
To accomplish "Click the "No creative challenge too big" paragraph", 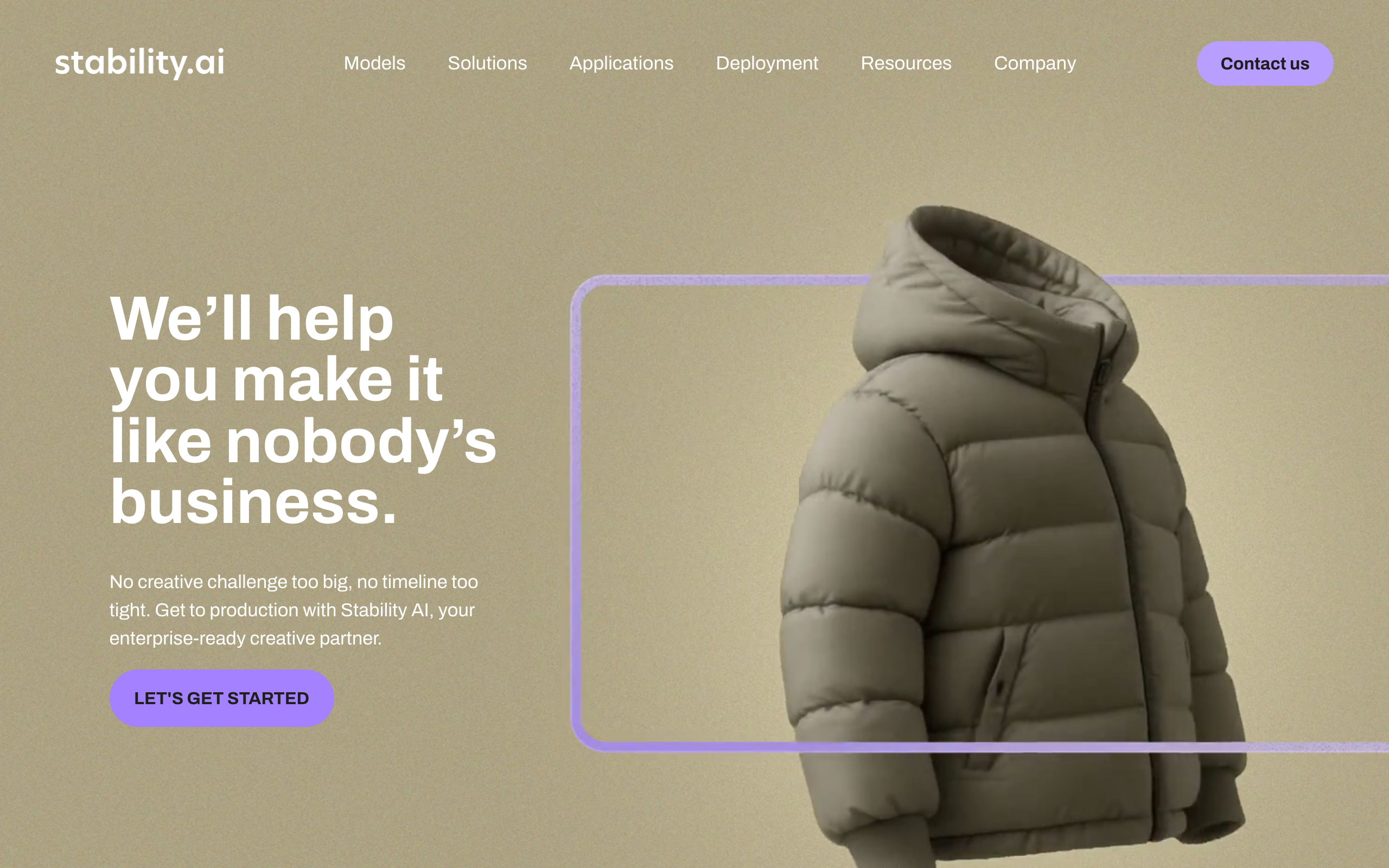I will point(294,610).
